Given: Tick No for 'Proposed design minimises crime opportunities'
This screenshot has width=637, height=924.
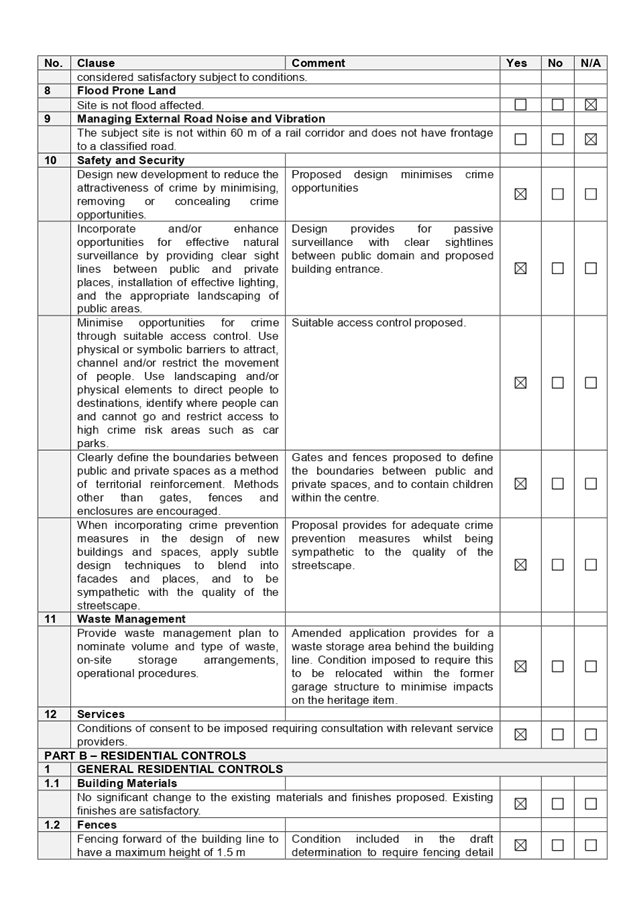Looking at the screenshot, I should click(557, 194).
